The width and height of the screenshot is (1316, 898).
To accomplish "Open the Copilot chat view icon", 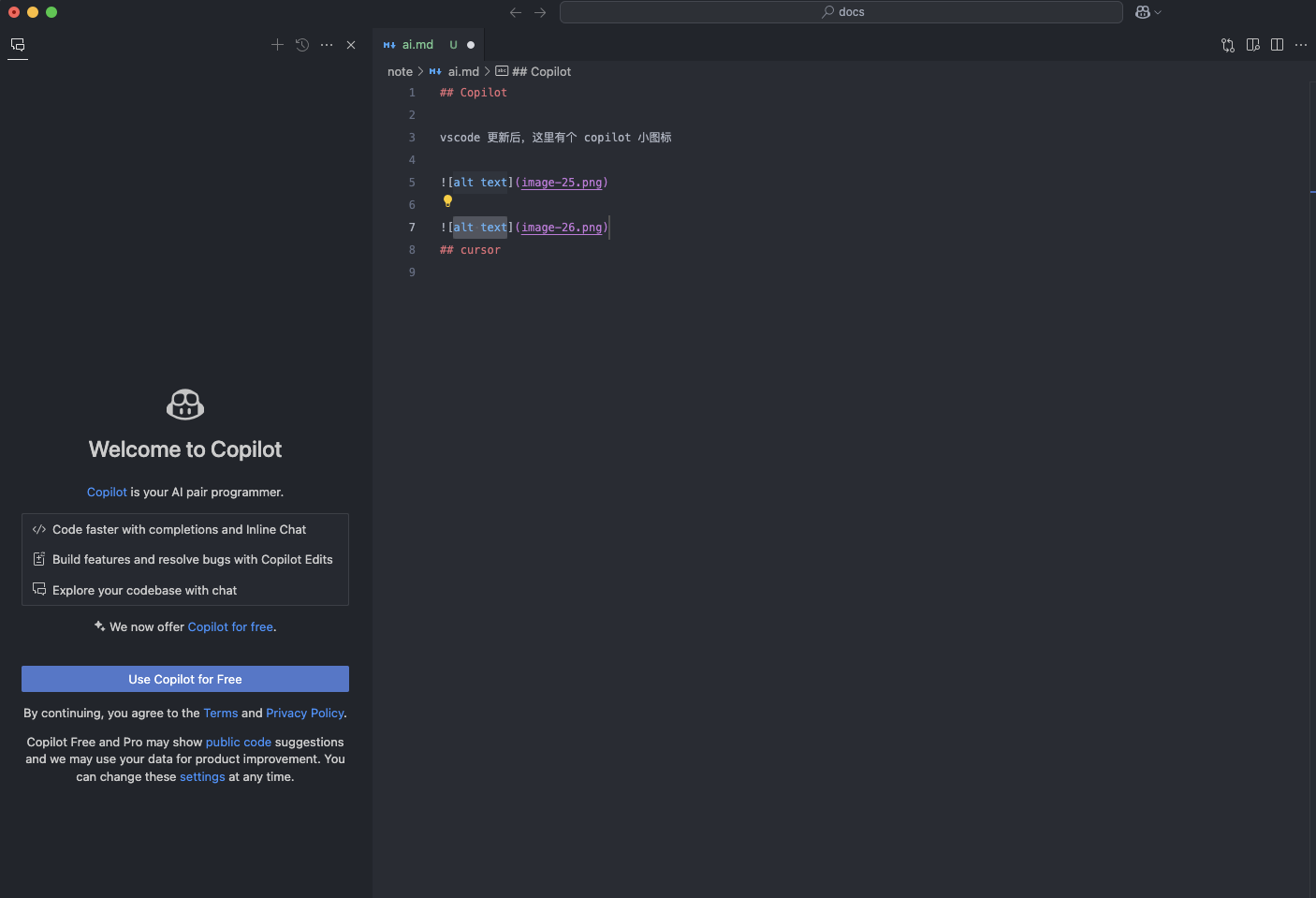I will [x=18, y=45].
